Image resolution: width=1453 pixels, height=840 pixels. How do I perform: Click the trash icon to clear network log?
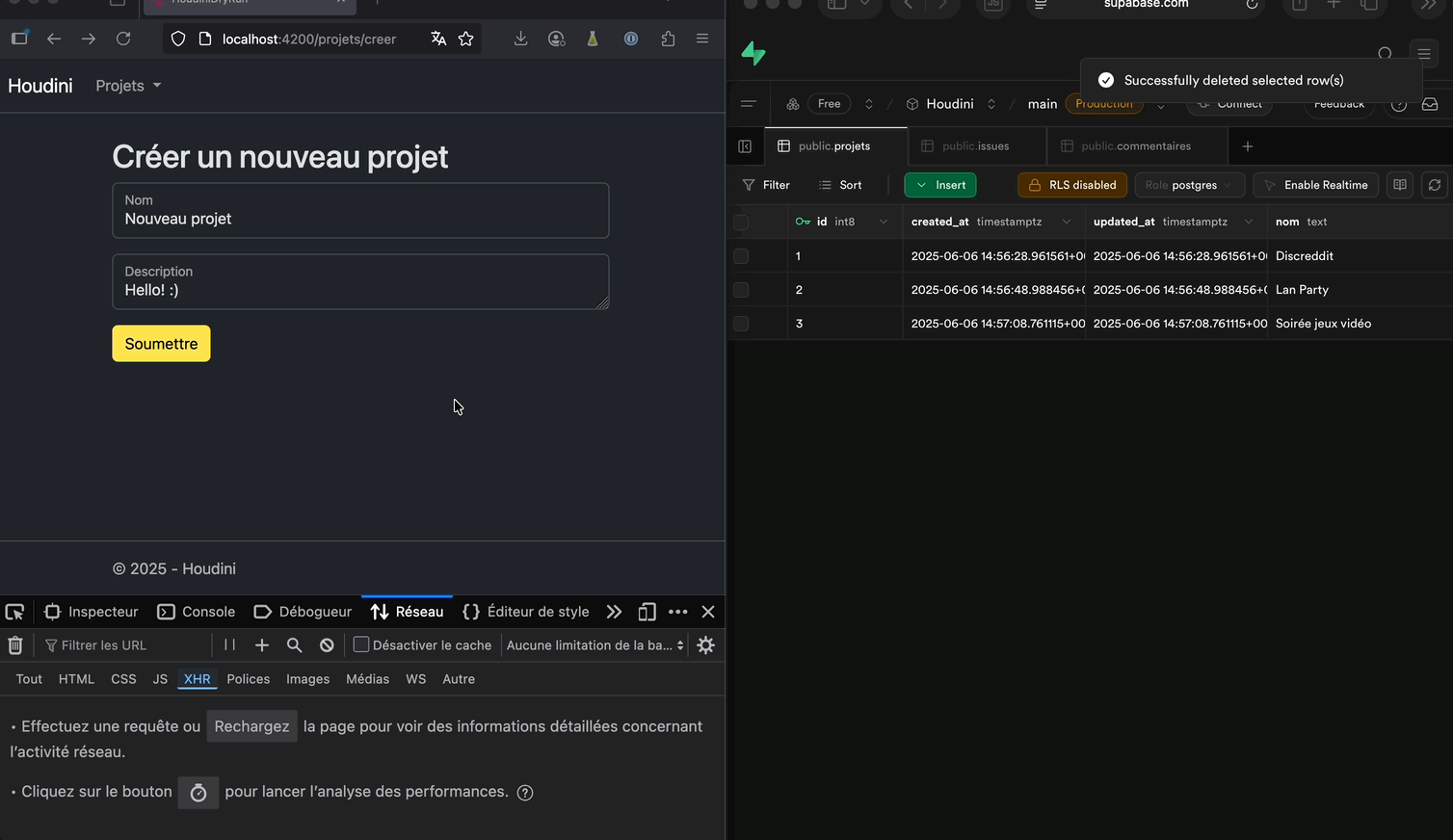15,645
